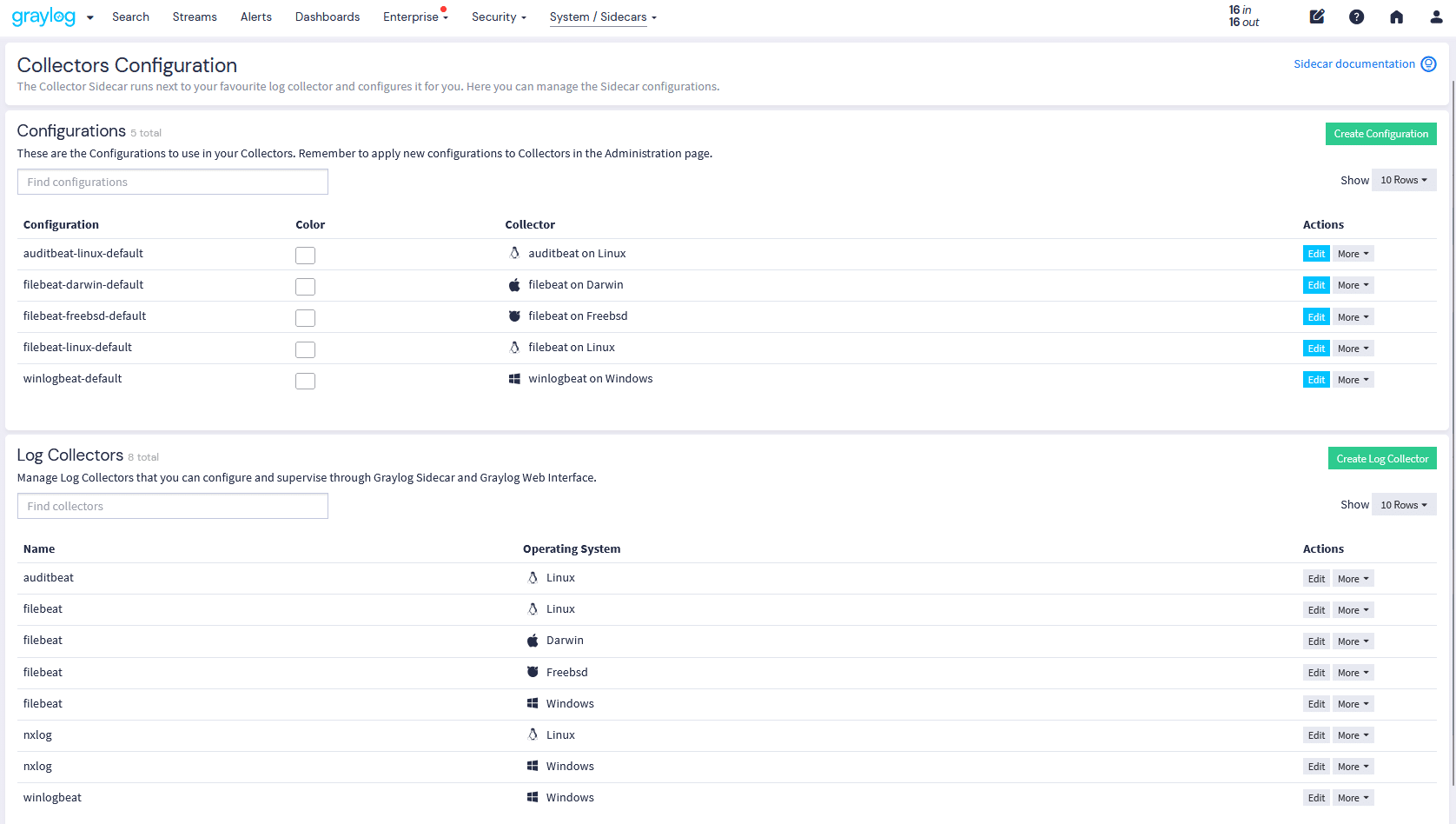The image size is (1456, 824).
Task: Open the Streams menu
Action: click(x=194, y=17)
